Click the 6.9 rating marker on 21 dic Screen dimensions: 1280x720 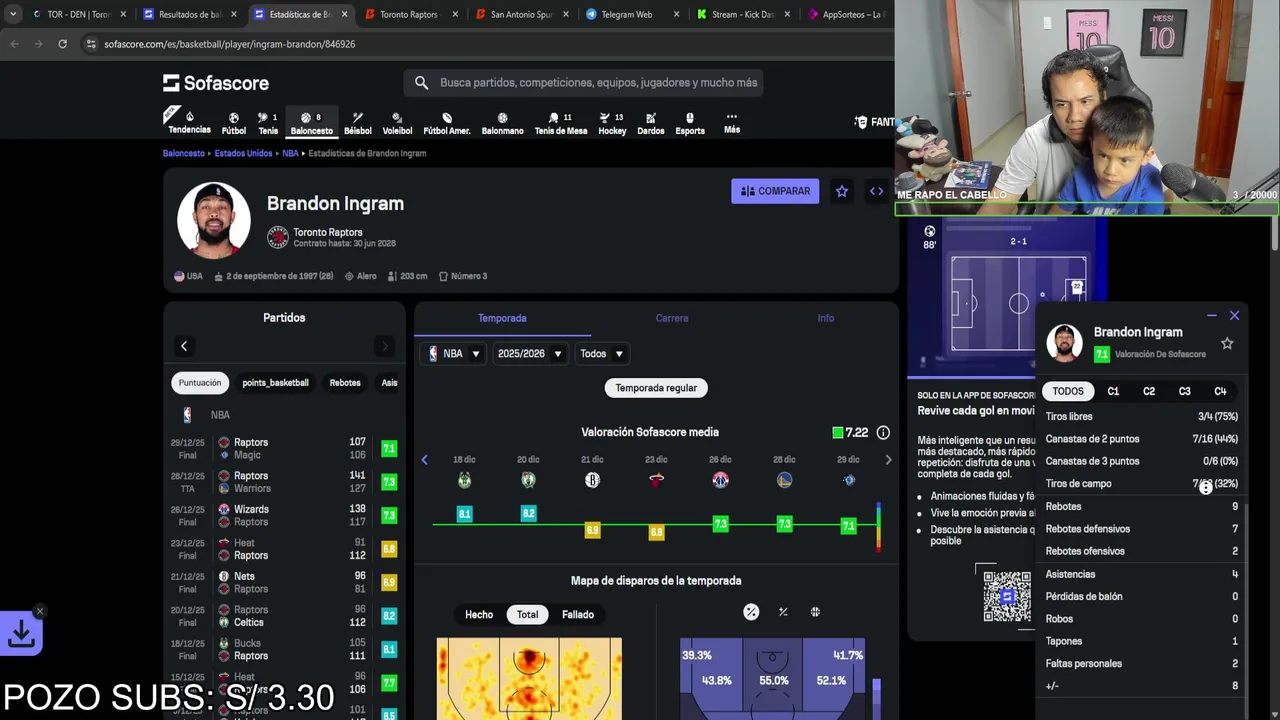point(592,530)
